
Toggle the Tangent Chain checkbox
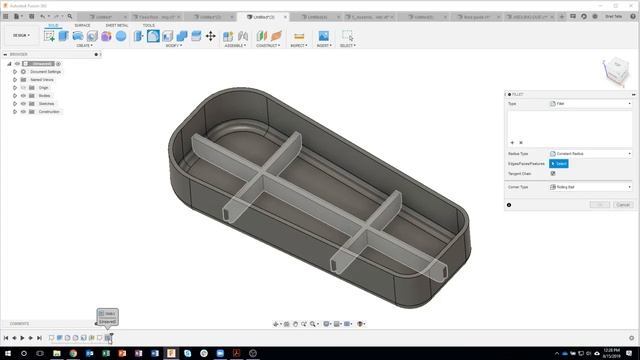click(553, 173)
